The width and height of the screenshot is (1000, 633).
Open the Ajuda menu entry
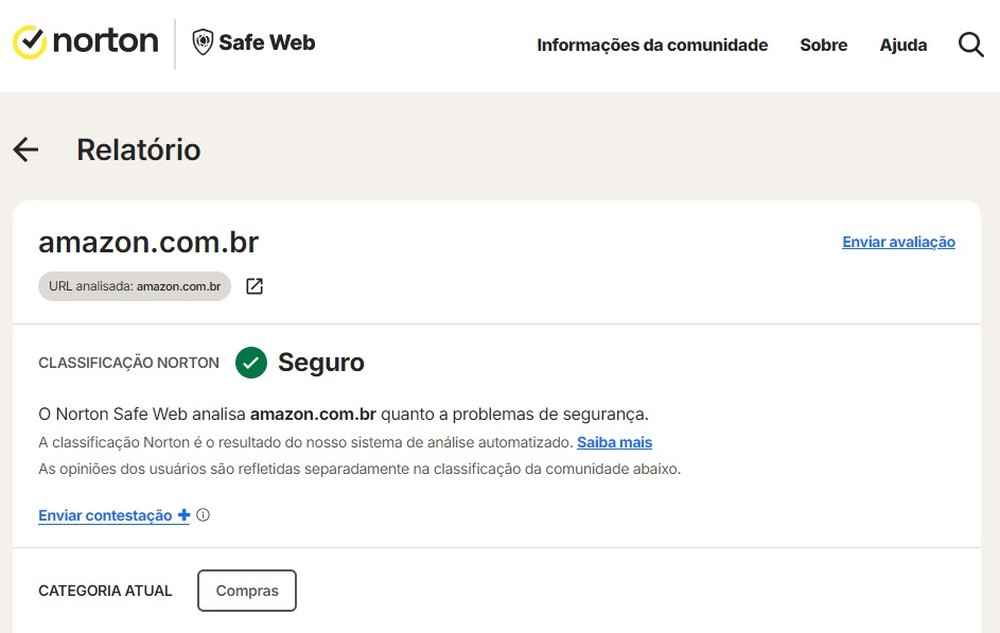coord(903,45)
